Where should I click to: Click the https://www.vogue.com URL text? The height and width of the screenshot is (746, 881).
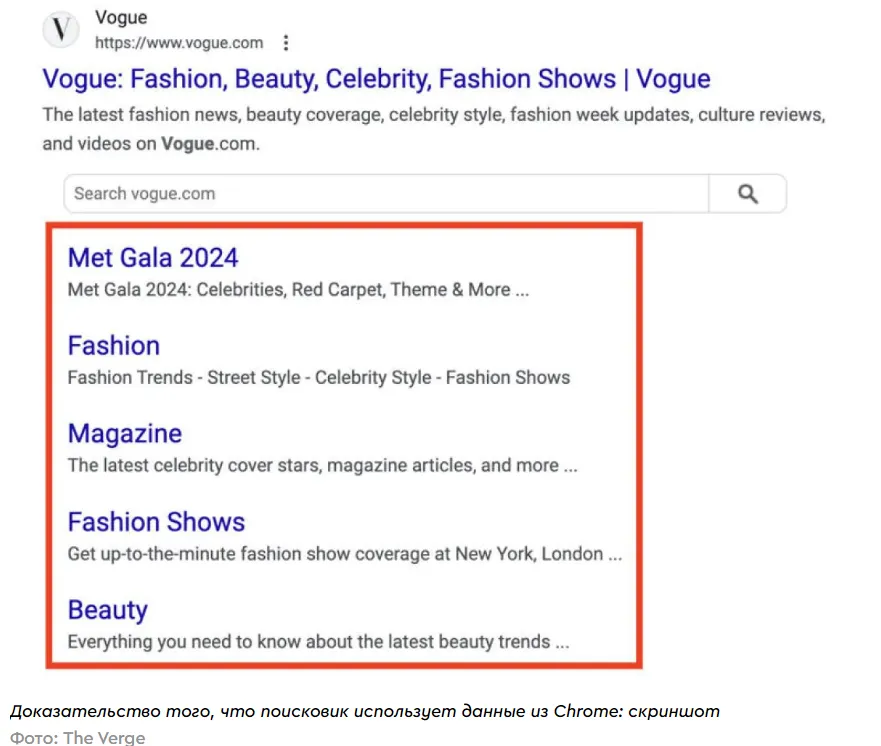tap(179, 43)
